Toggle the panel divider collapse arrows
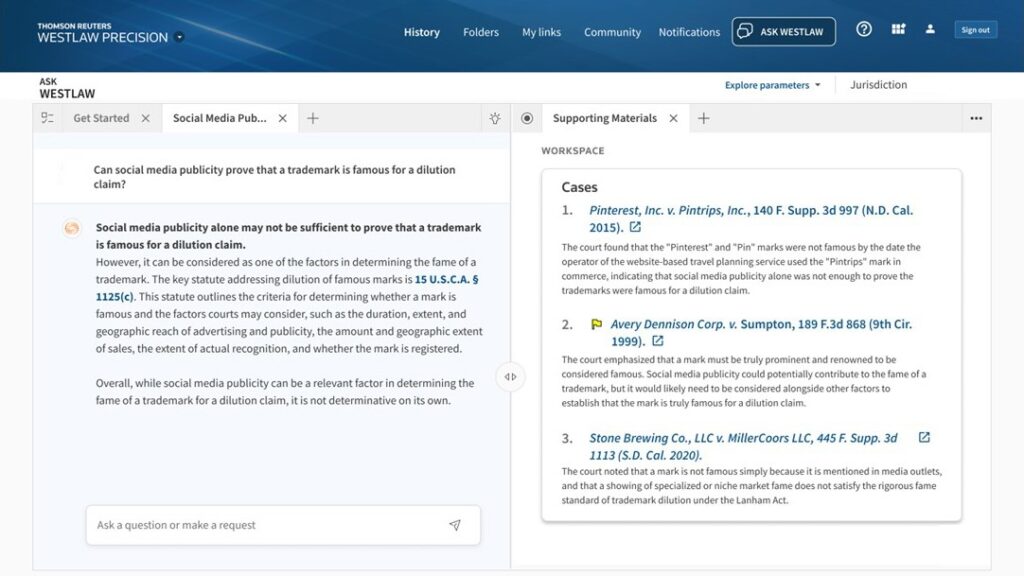The image size is (1024, 576). coord(510,376)
